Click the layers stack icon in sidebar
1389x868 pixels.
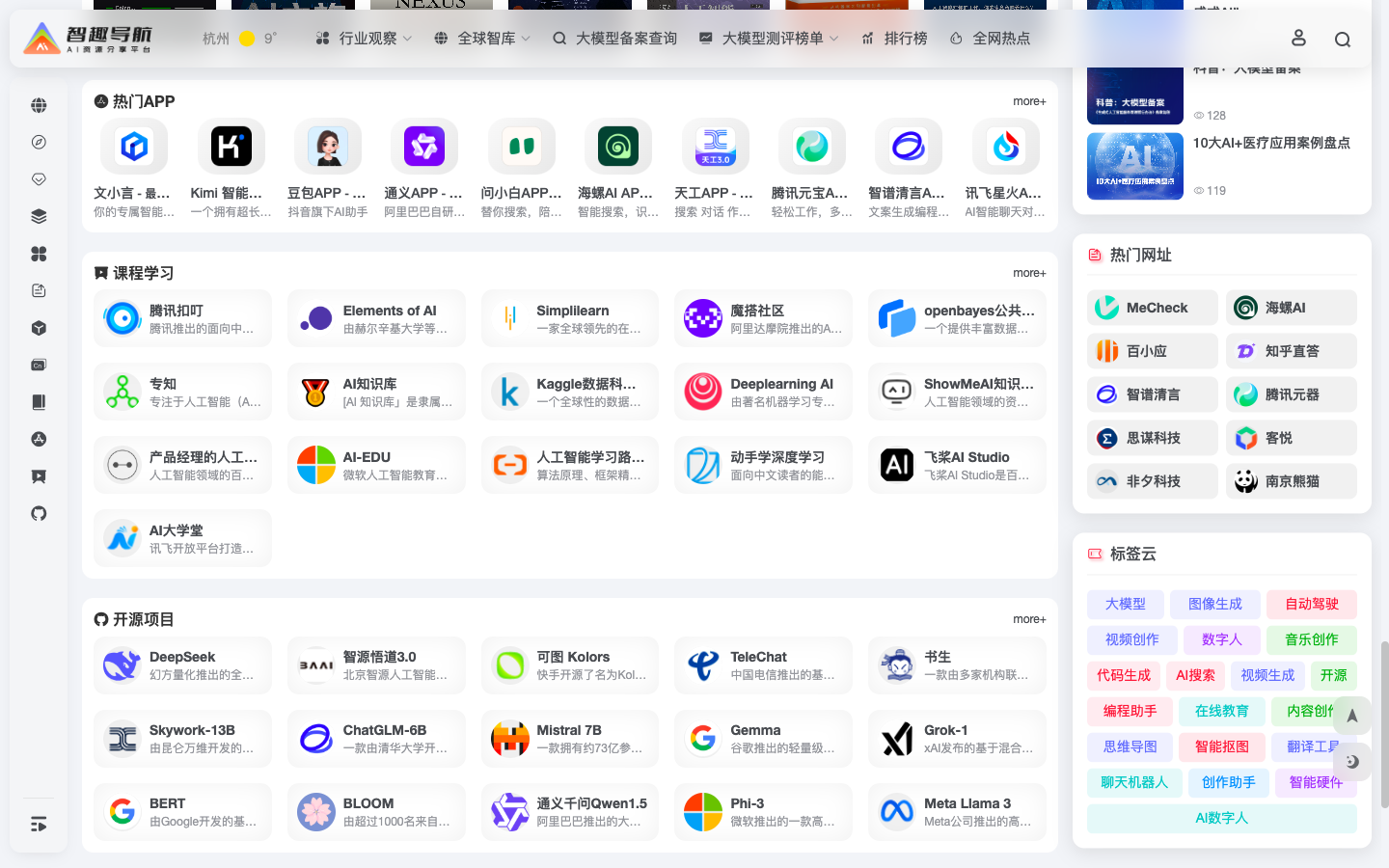39,216
